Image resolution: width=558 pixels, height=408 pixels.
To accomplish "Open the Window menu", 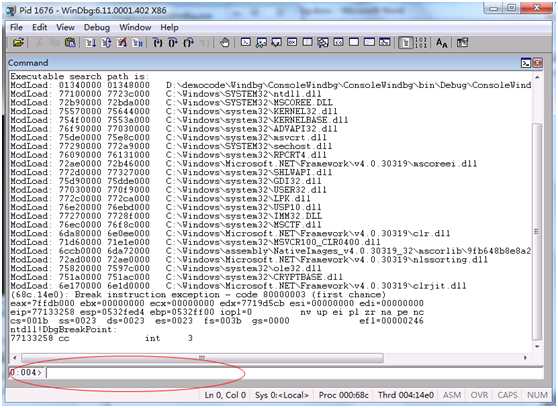I will point(135,27).
